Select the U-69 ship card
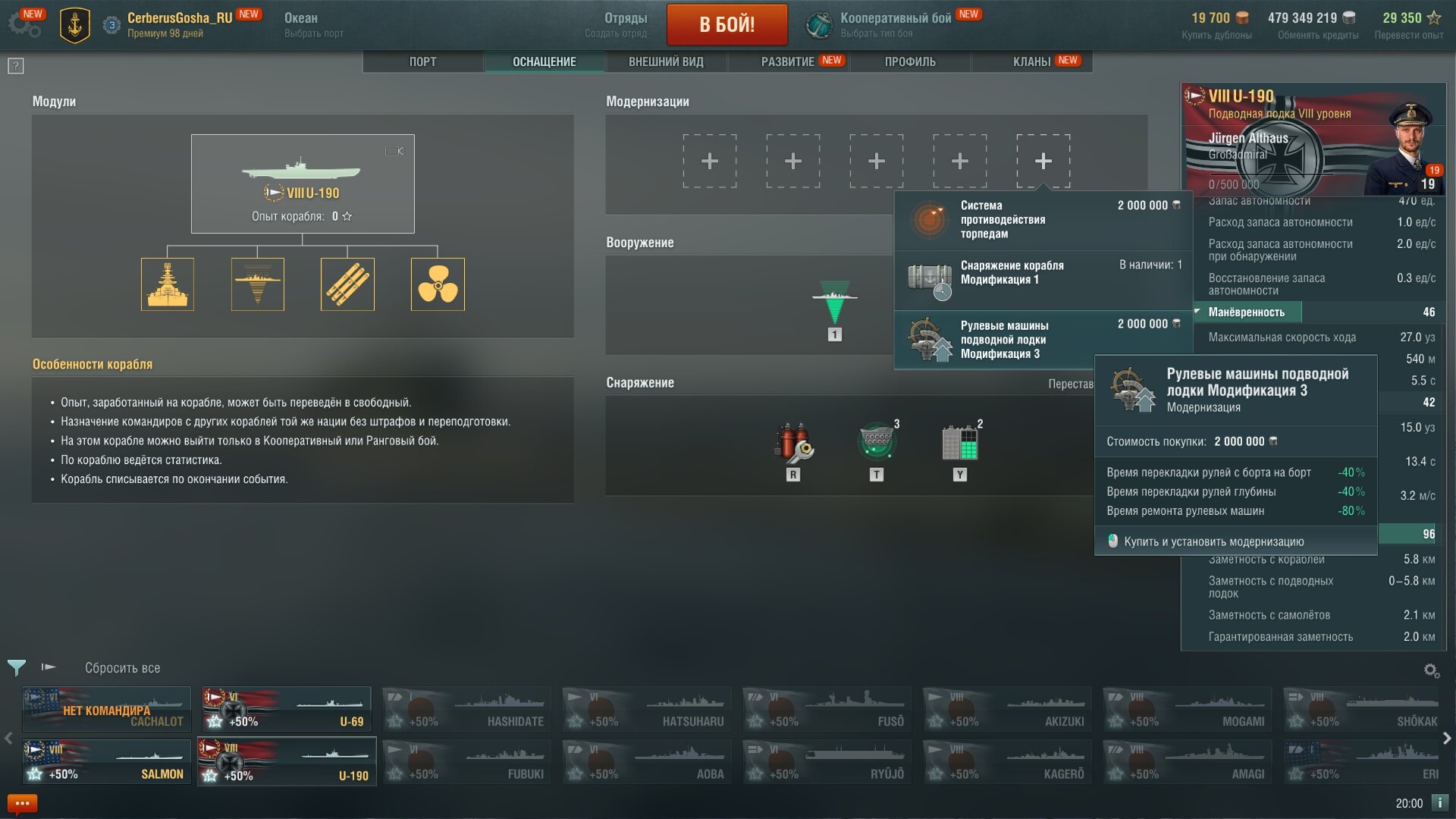The width and height of the screenshot is (1456, 819). (x=286, y=708)
